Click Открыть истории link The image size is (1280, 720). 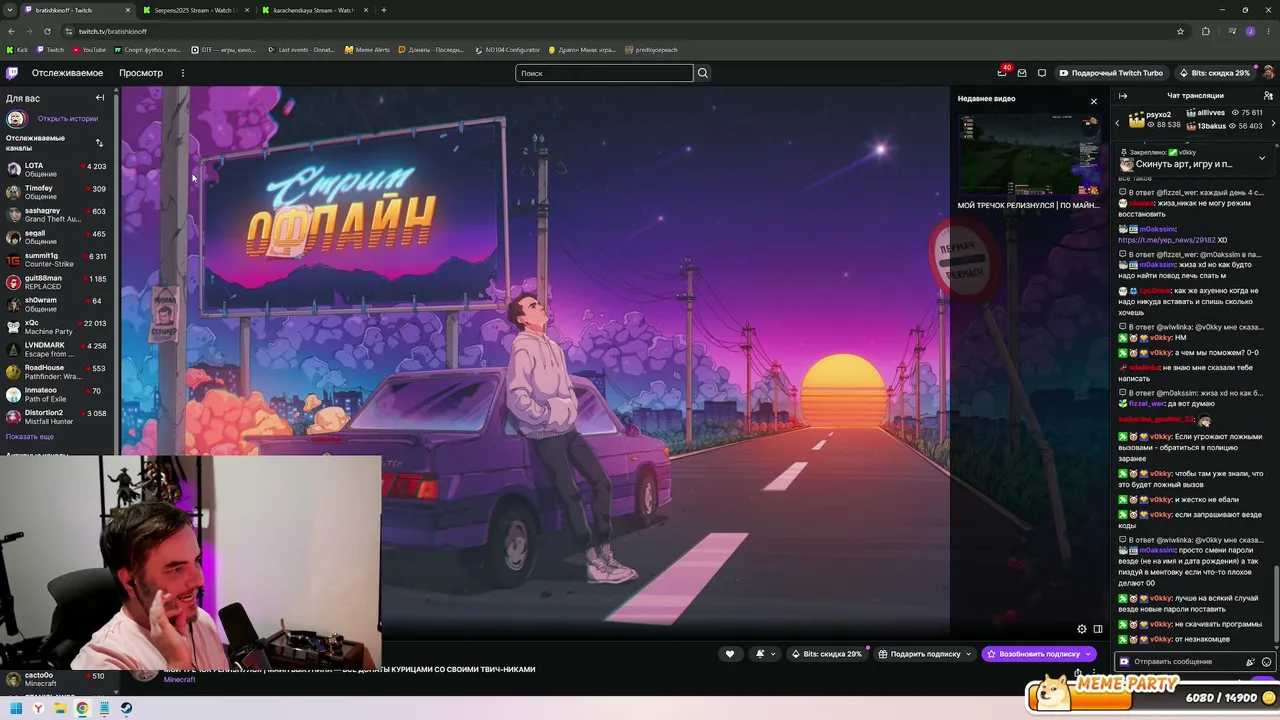[x=68, y=119]
